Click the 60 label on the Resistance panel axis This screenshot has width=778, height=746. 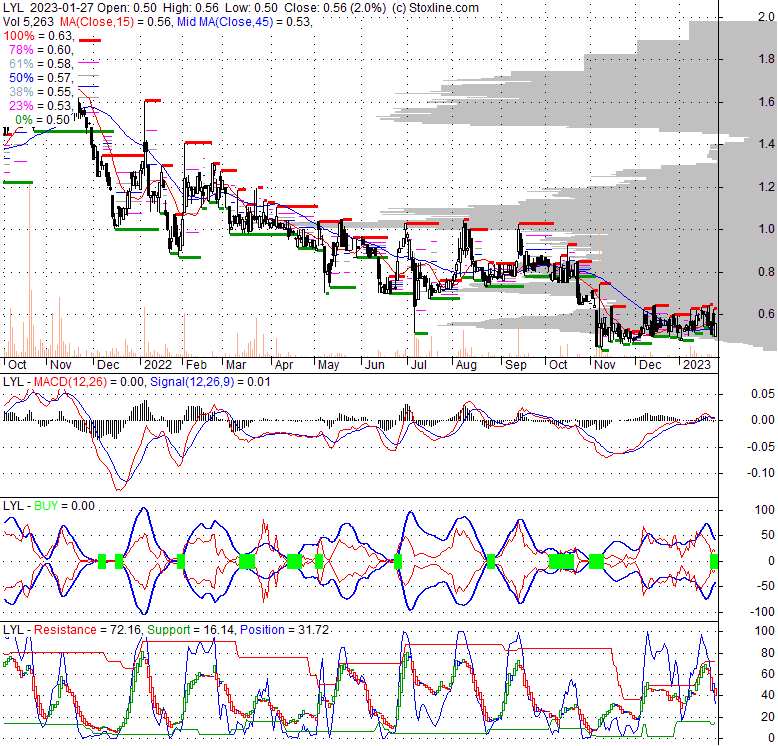[x=768, y=674]
